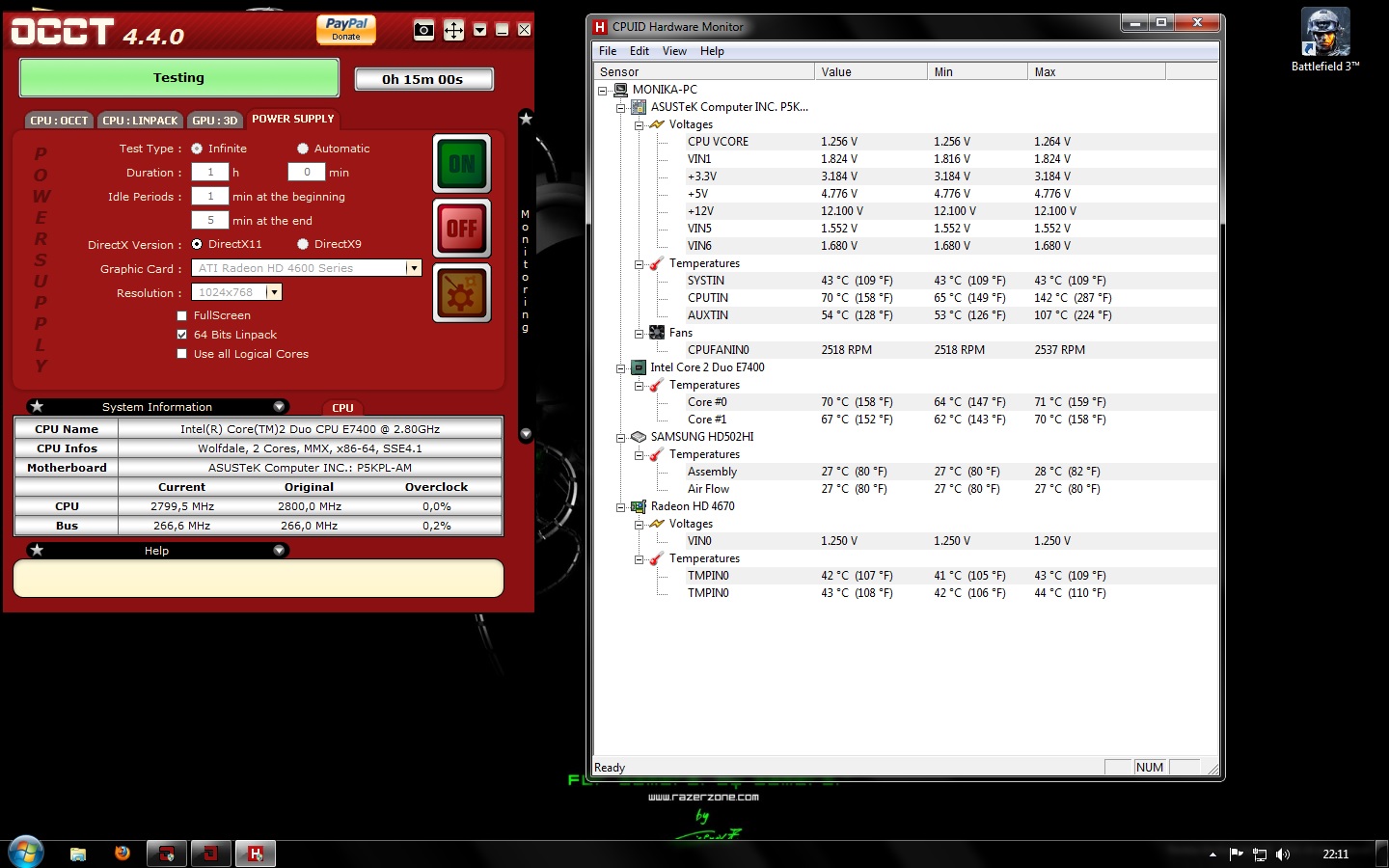Open the Graphic Card dropdown
Viewport: 1389px width, 868px height.
[414, 268]
